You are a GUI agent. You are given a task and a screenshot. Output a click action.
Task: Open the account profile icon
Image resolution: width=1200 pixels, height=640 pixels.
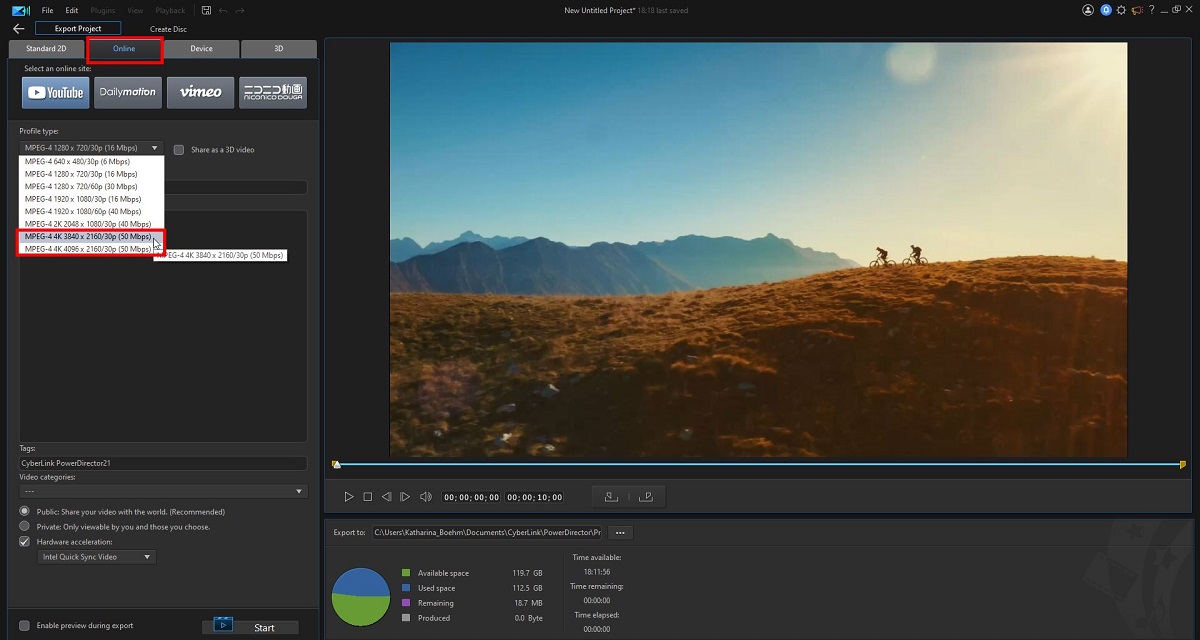click(x=1088, y=10)
